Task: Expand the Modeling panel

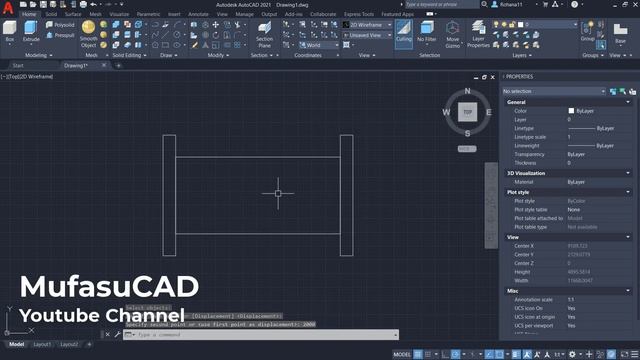Action: 39,55
